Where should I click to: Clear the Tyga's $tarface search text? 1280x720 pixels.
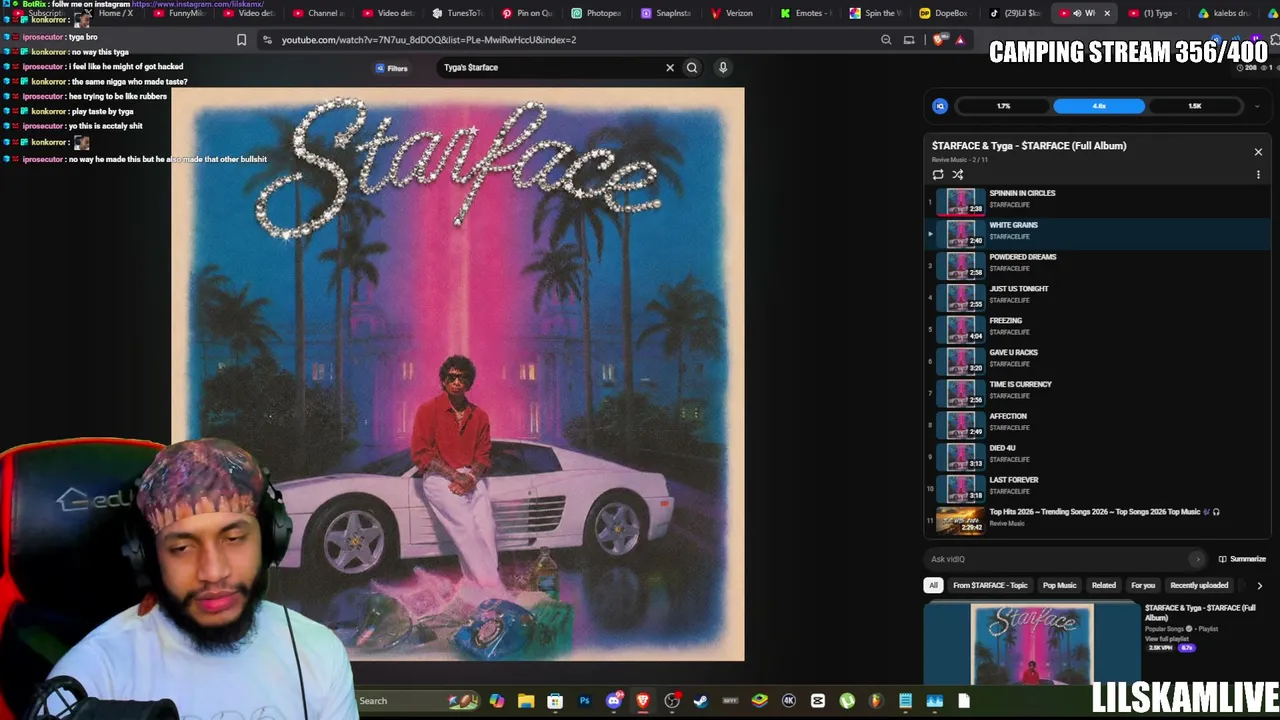click(670, 68)
